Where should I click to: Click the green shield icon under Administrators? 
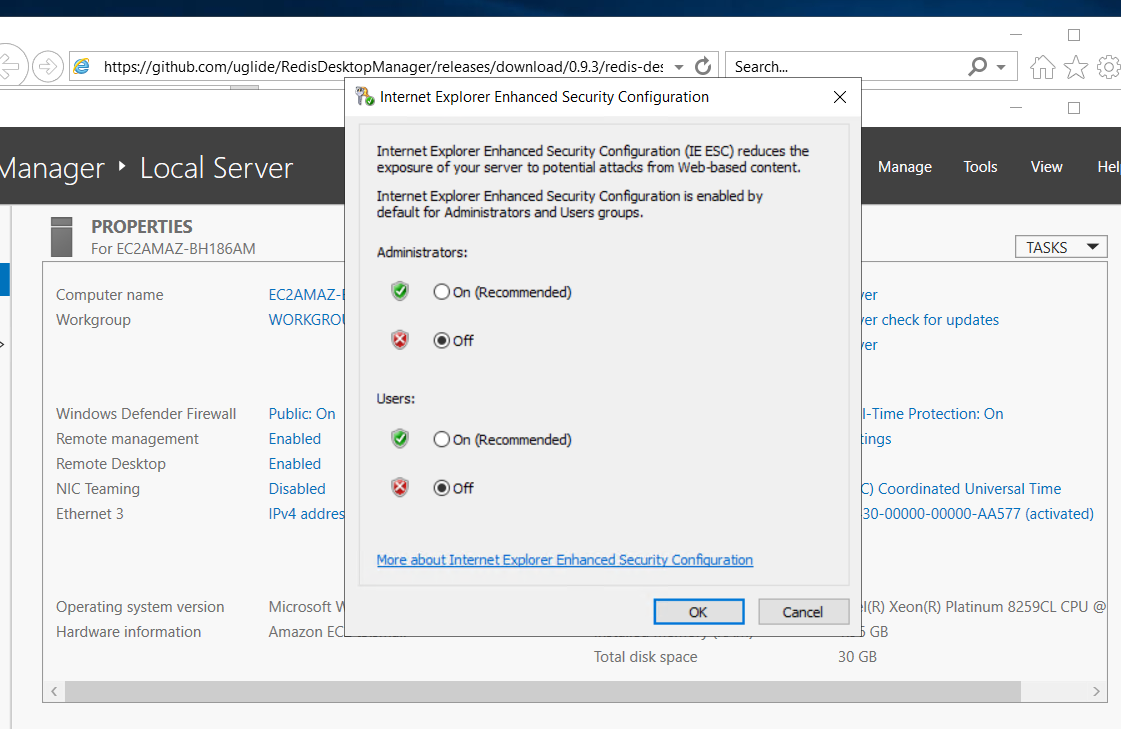click(400, 292)
